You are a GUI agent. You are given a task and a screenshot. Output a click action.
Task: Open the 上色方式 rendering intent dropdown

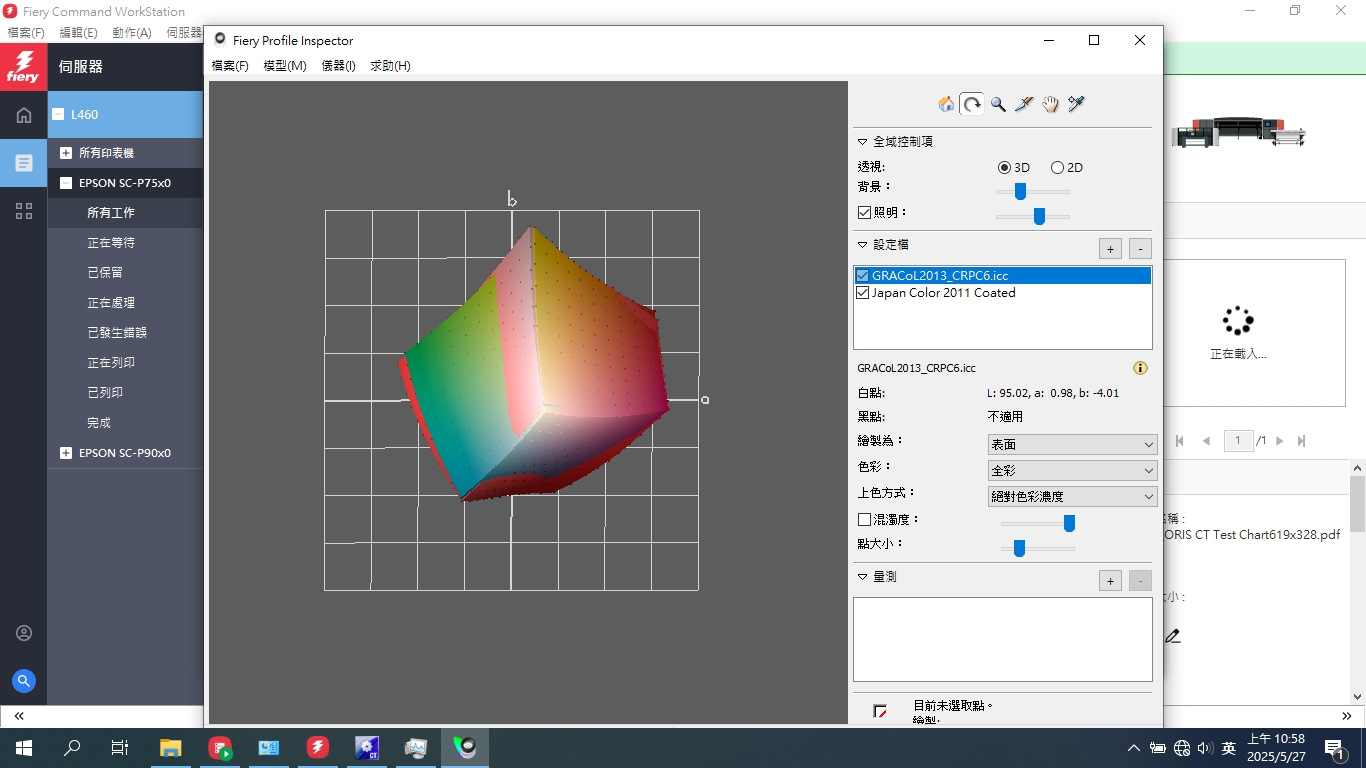click(1072, 496)
